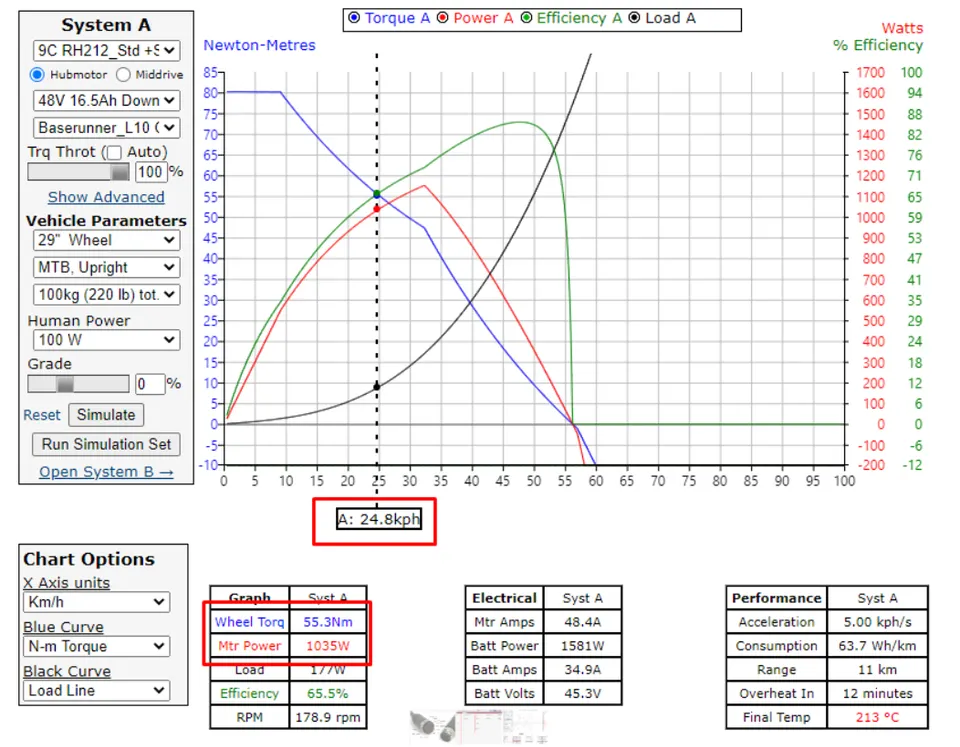This screenshot has width=960, height=747.
Task: Open the MTB, Upright frame dropdown
Action: (x=107, y=268)
